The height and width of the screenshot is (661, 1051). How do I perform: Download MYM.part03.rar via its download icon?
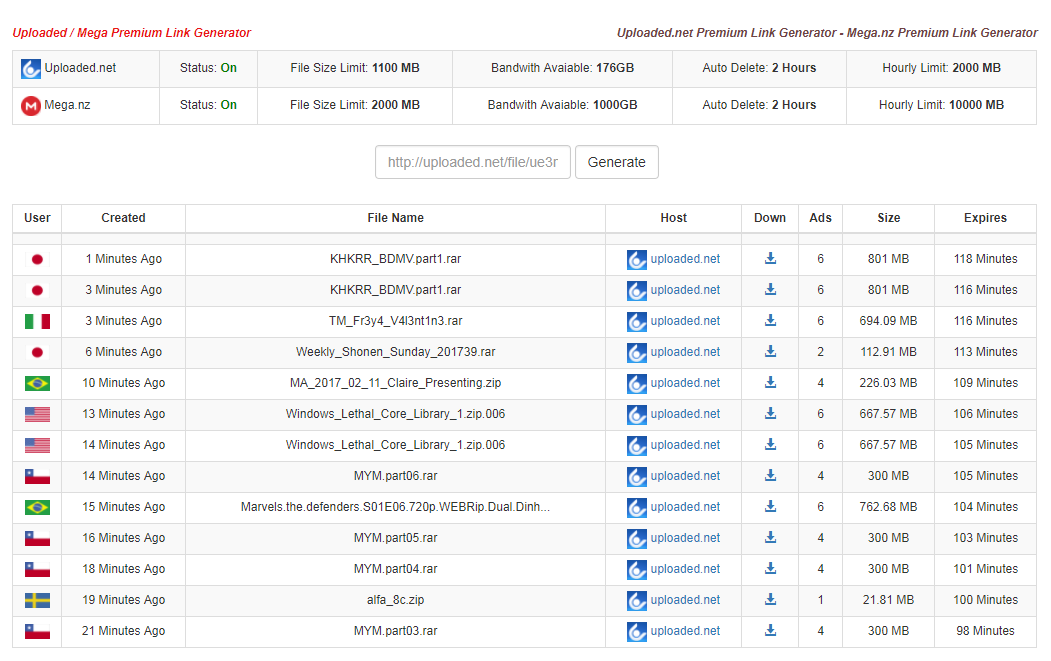[770, 630]
